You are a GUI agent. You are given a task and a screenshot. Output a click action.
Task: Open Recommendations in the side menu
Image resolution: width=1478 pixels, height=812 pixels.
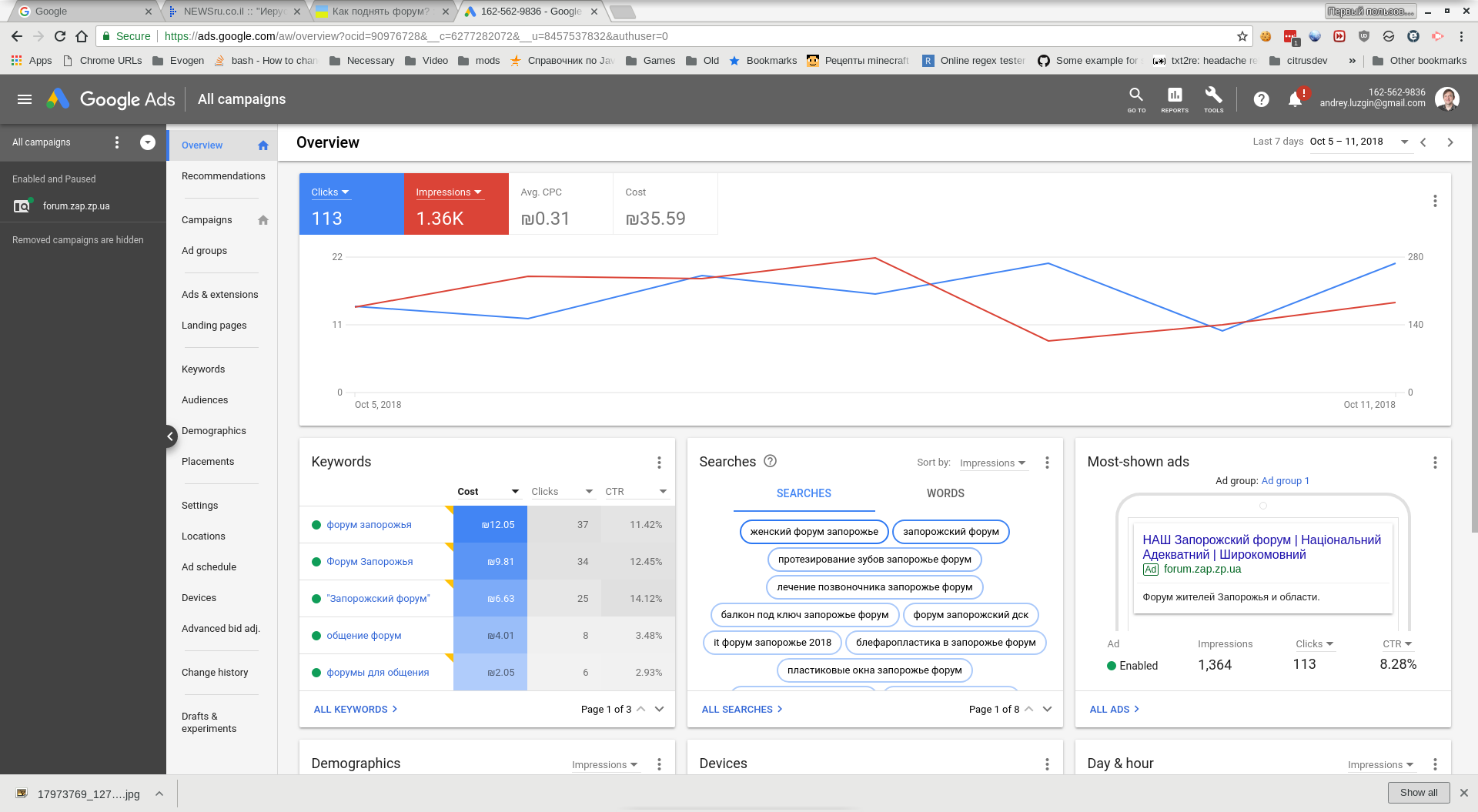(x=223, y=176)
